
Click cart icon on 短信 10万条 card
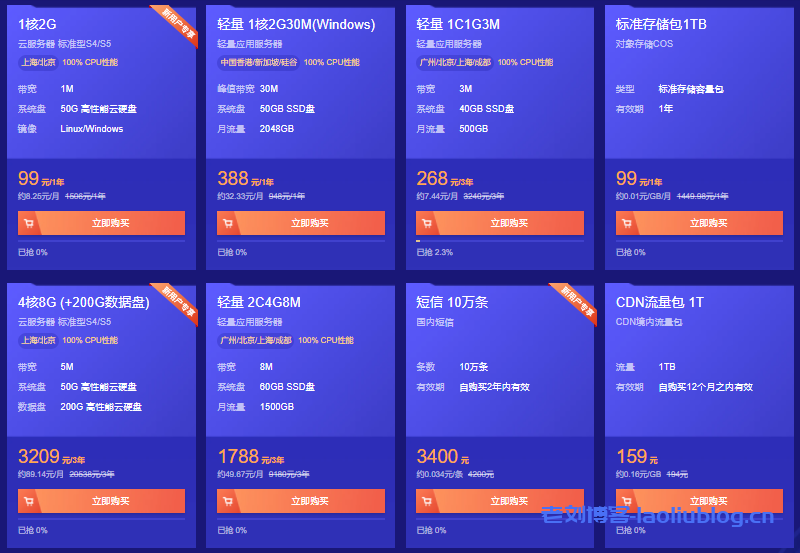[428, 501]
